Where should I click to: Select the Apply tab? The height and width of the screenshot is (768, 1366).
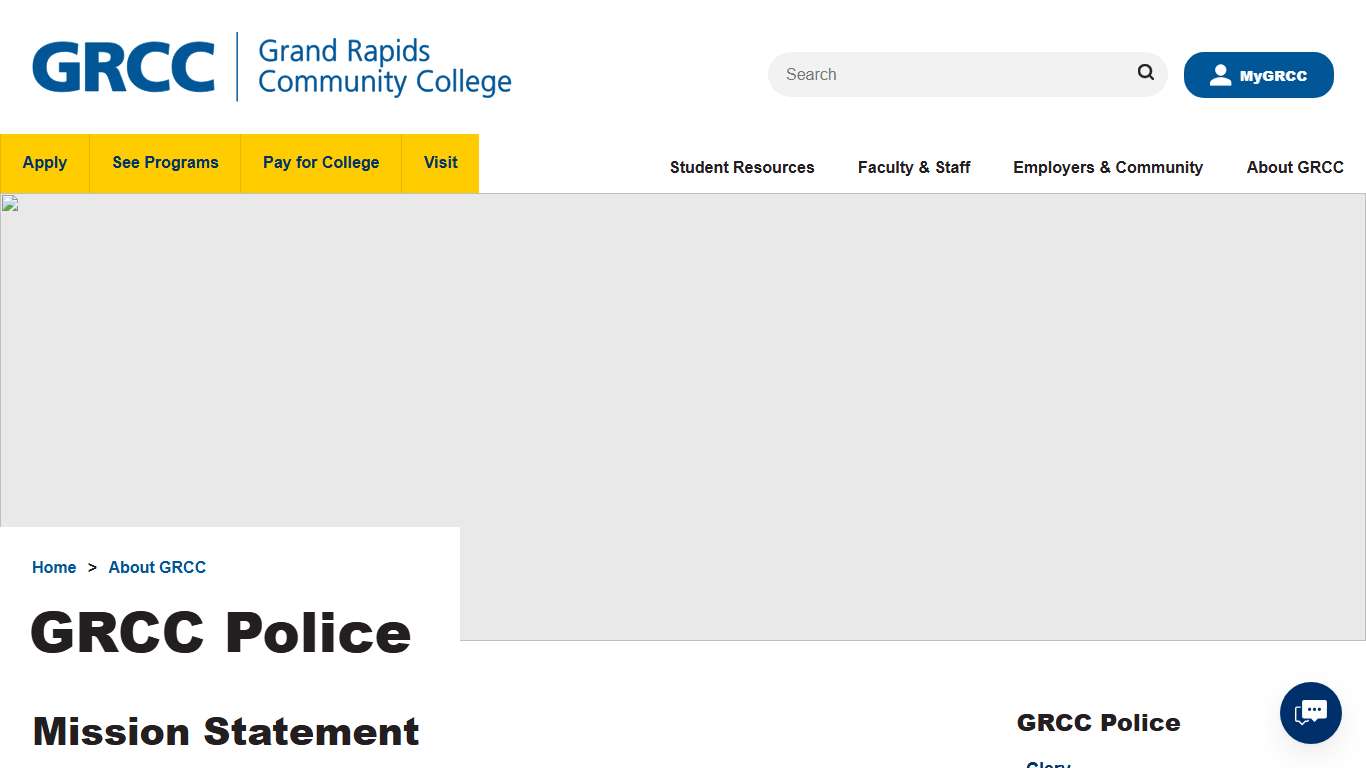[x=44, y=163]
